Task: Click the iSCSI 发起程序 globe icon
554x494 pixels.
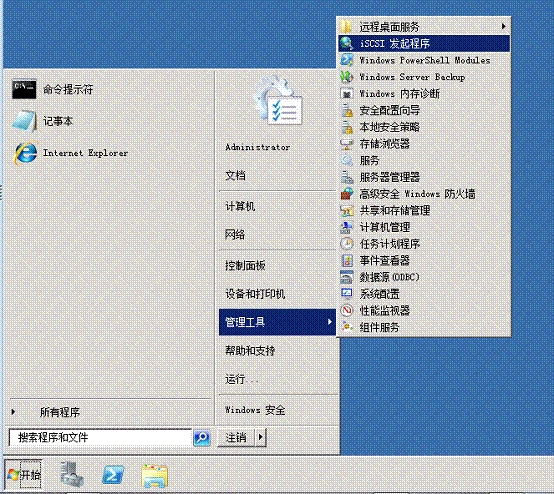Action: [x=347, y=43]
